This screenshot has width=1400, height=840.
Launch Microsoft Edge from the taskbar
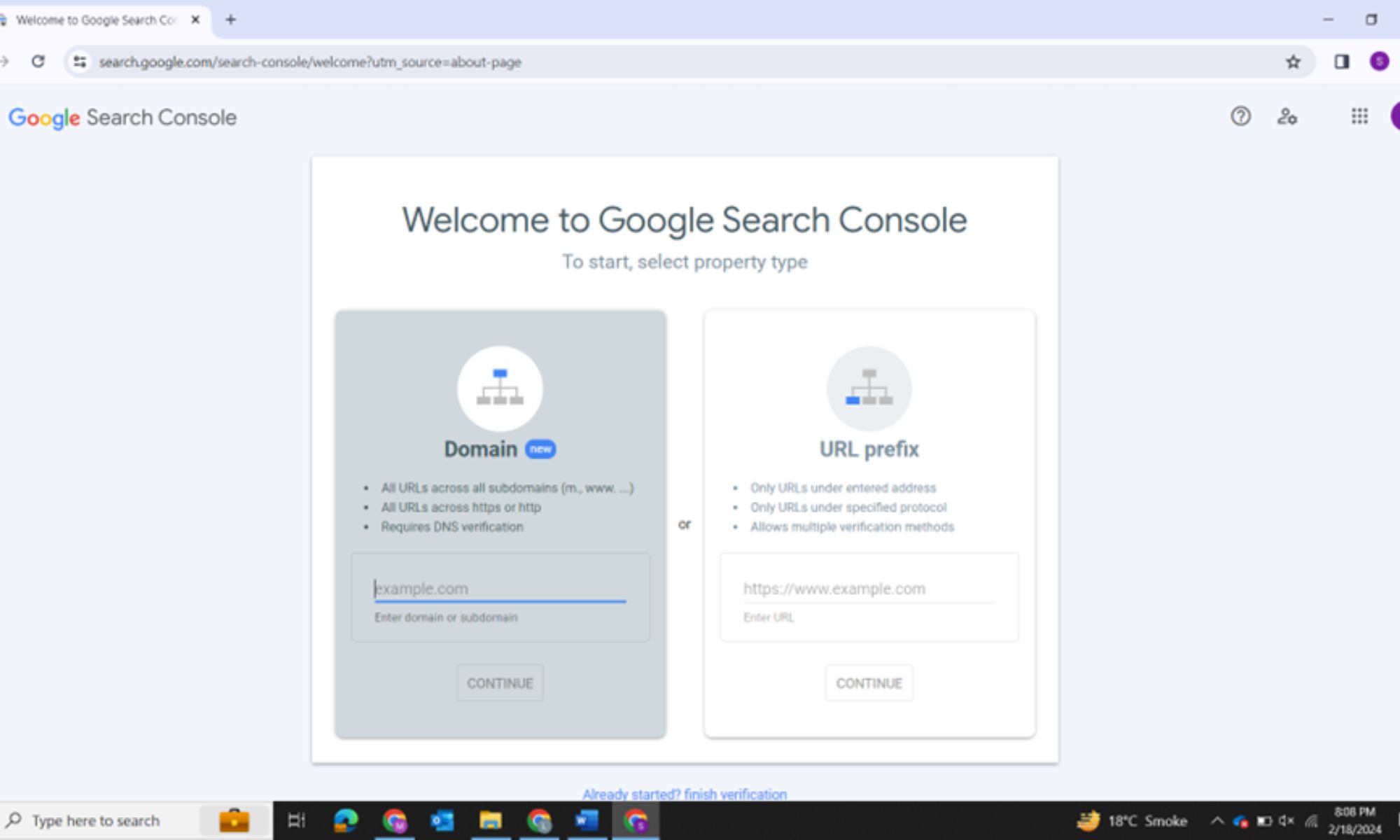point(346,820)
